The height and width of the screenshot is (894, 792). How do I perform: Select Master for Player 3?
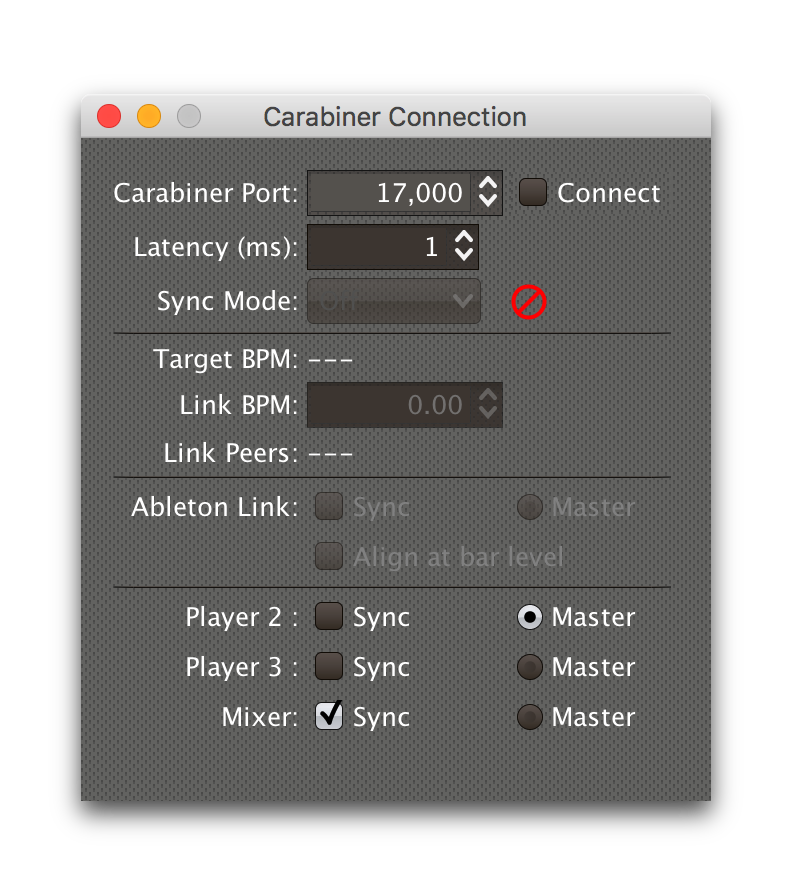(x=529, y=667)
